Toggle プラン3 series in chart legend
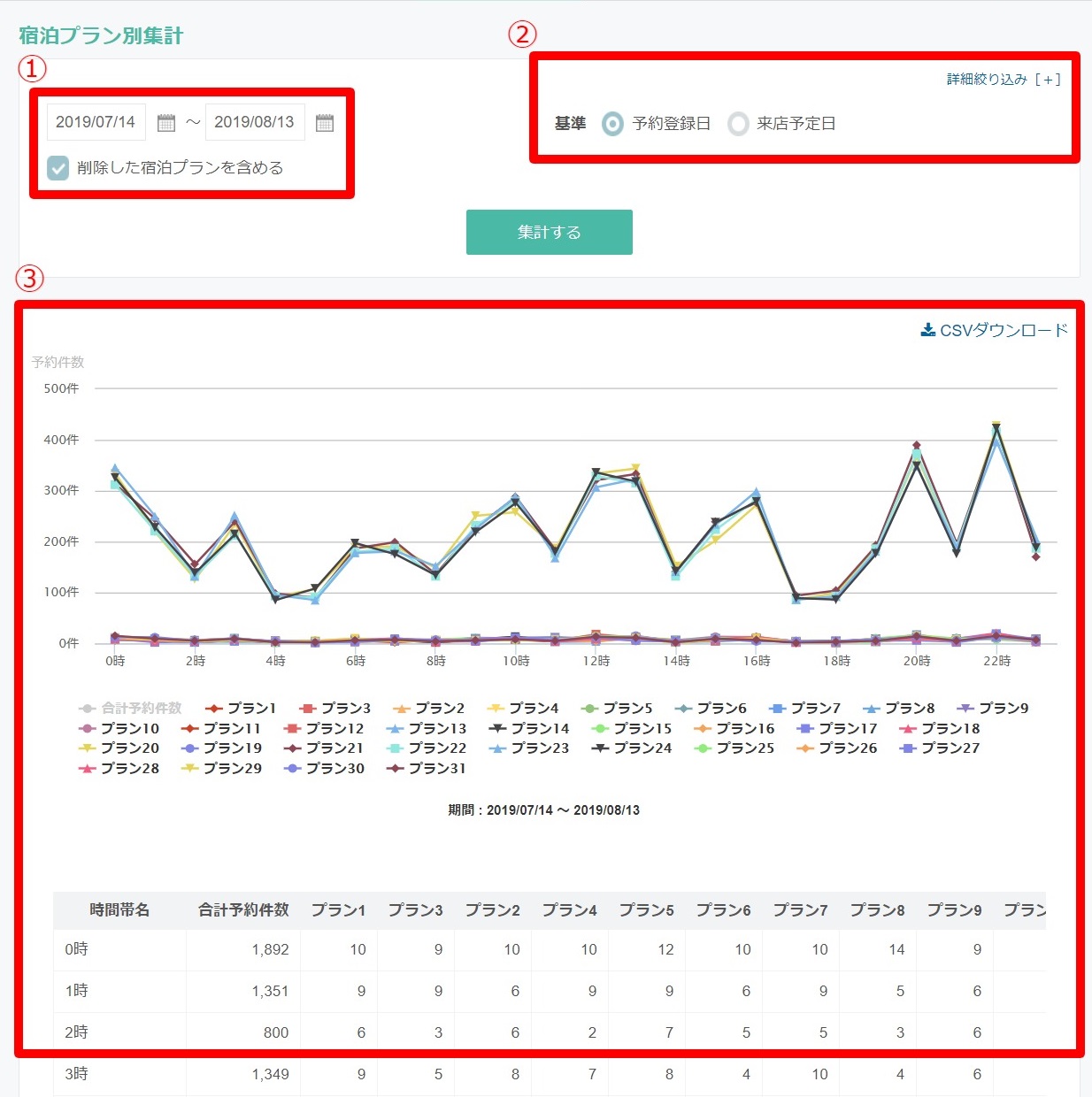 (x=335, y=708)
